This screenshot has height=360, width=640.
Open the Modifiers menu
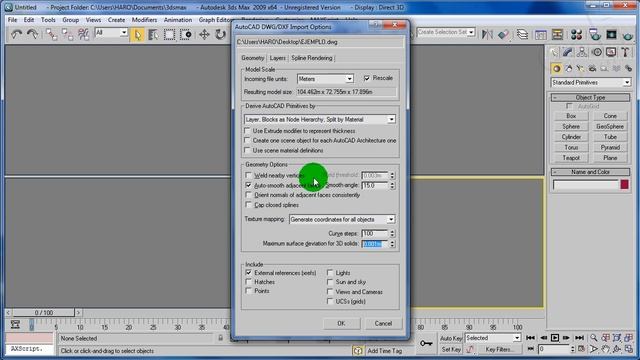pos(144,20)
